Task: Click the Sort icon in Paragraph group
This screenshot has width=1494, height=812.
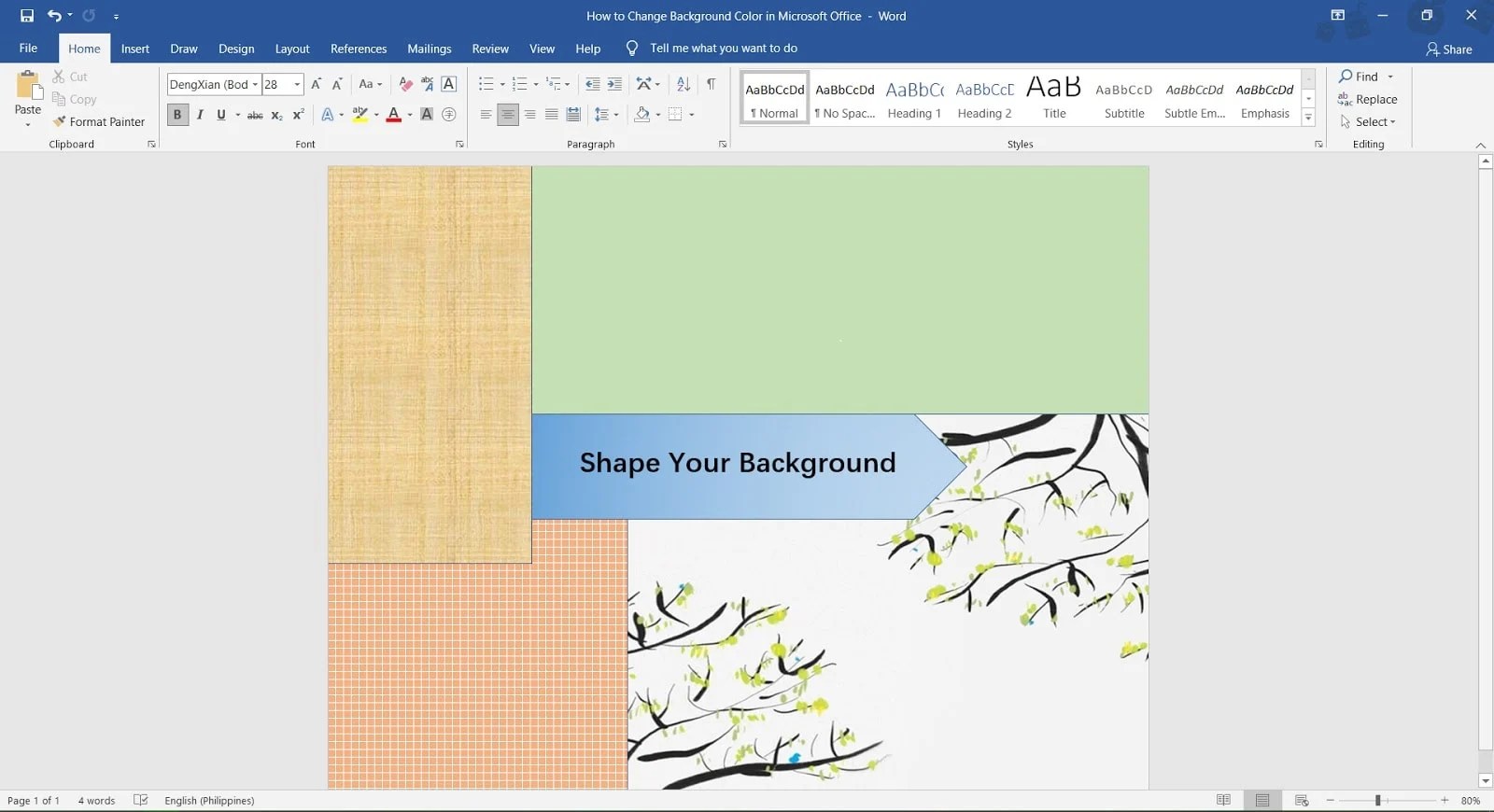Action: (684, 84)
